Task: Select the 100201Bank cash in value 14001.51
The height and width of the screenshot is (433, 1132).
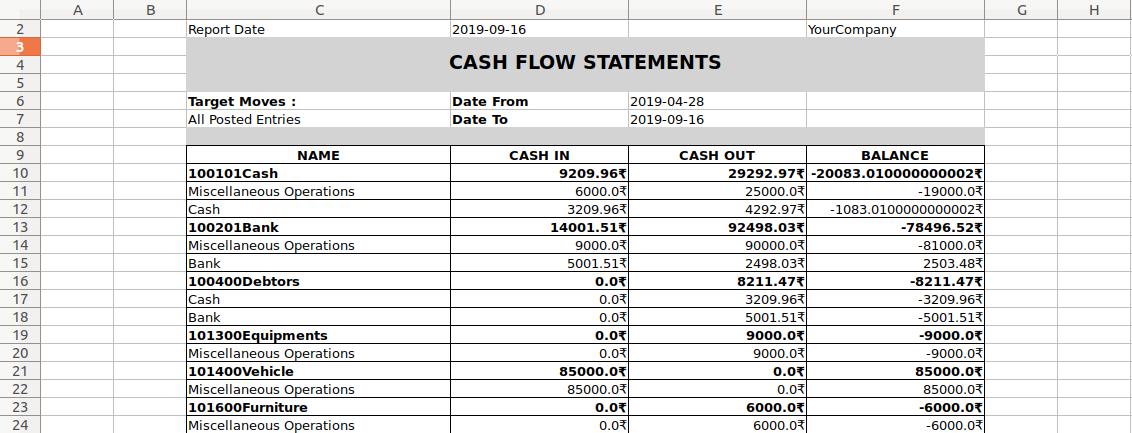Action: pos(539,227)
